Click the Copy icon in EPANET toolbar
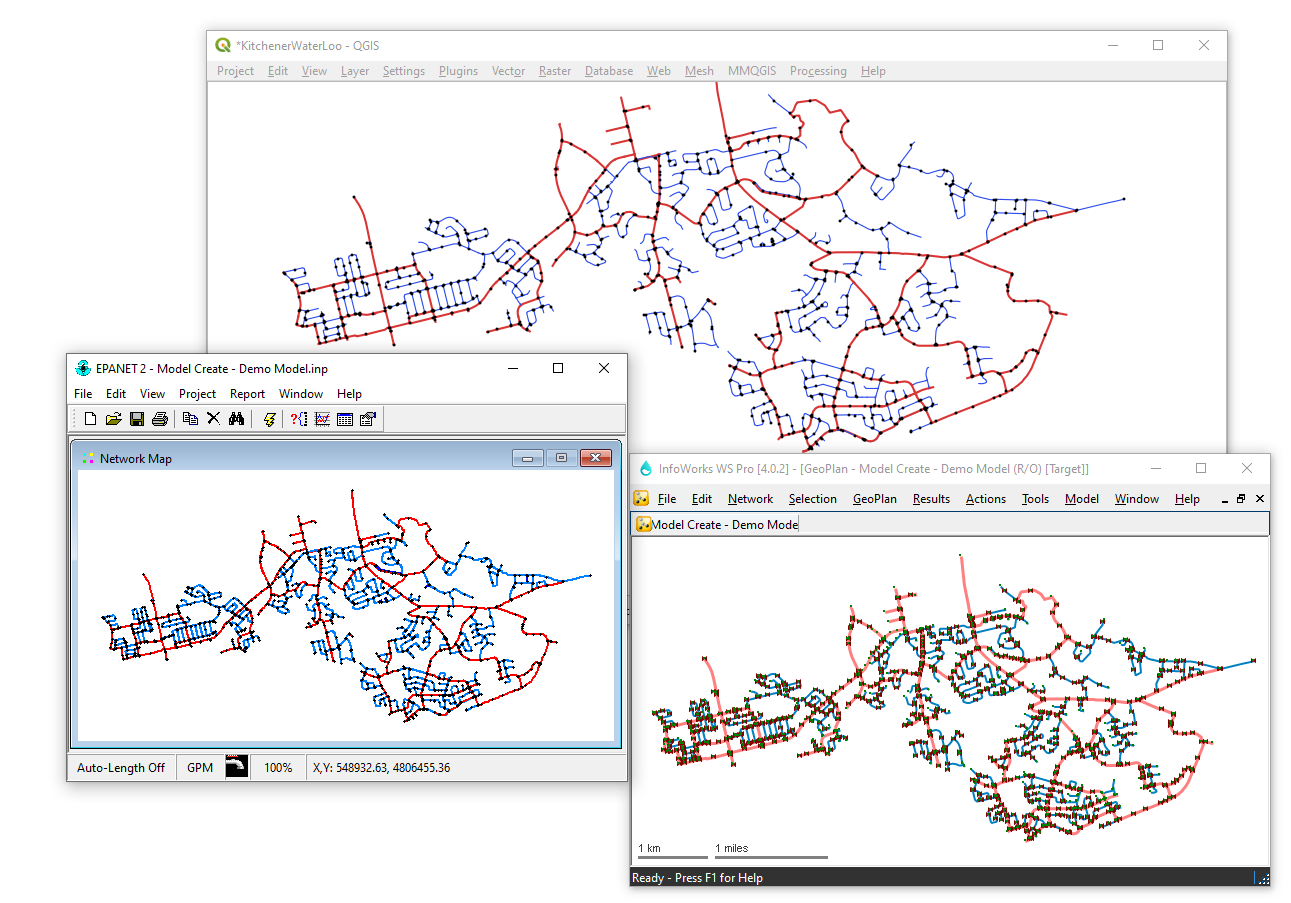The height and width of the screenshot is (903, 1291). [x=190, y=419]
